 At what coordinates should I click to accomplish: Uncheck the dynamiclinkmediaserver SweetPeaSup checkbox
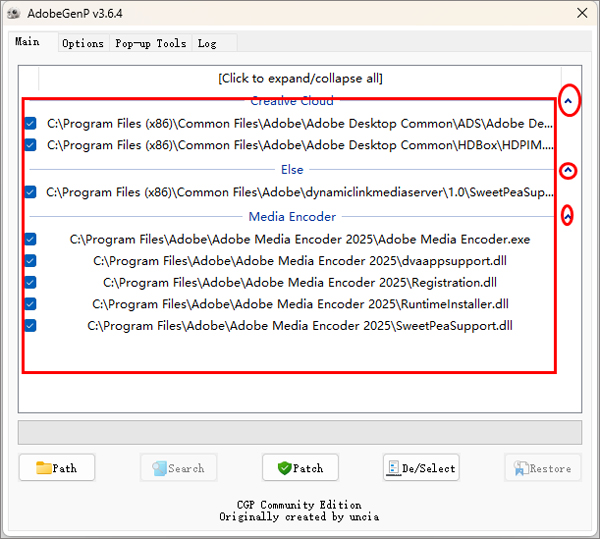(30, 192)
